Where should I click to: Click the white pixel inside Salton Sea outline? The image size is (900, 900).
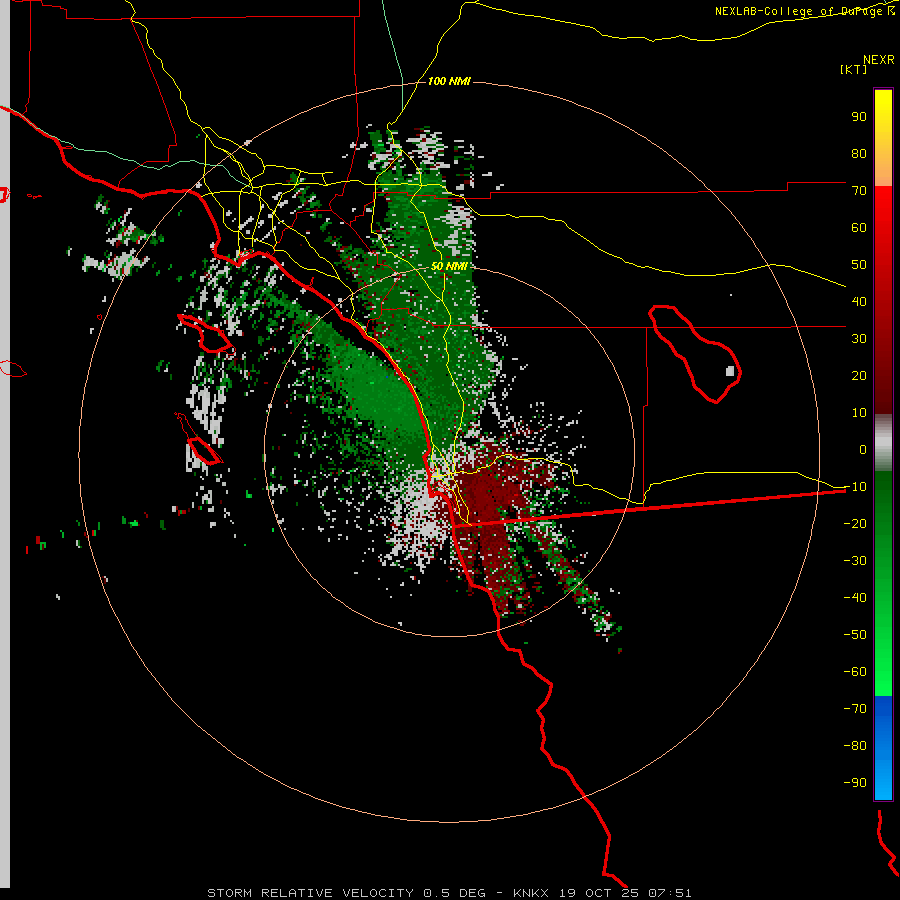[x=730, y=371]
